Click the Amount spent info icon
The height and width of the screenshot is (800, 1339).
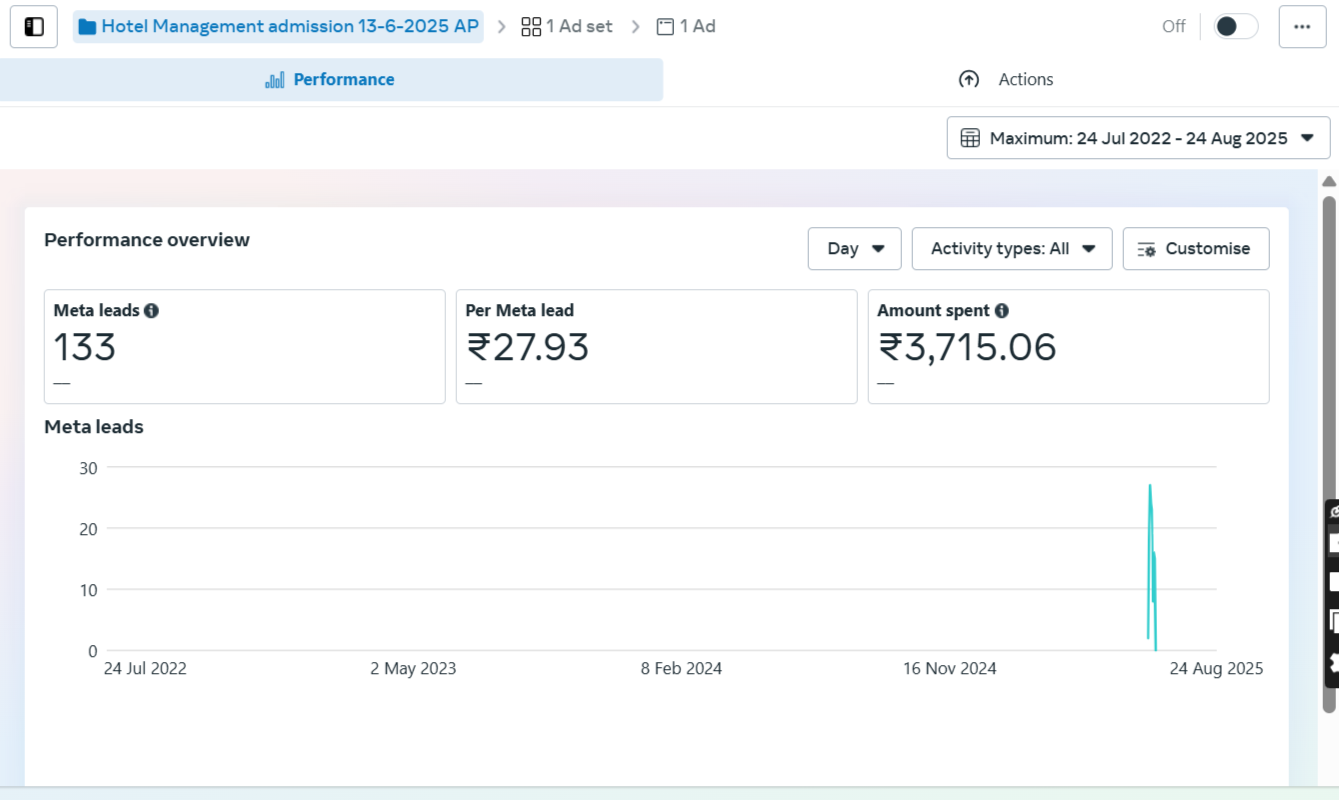tap(1001, 311)
